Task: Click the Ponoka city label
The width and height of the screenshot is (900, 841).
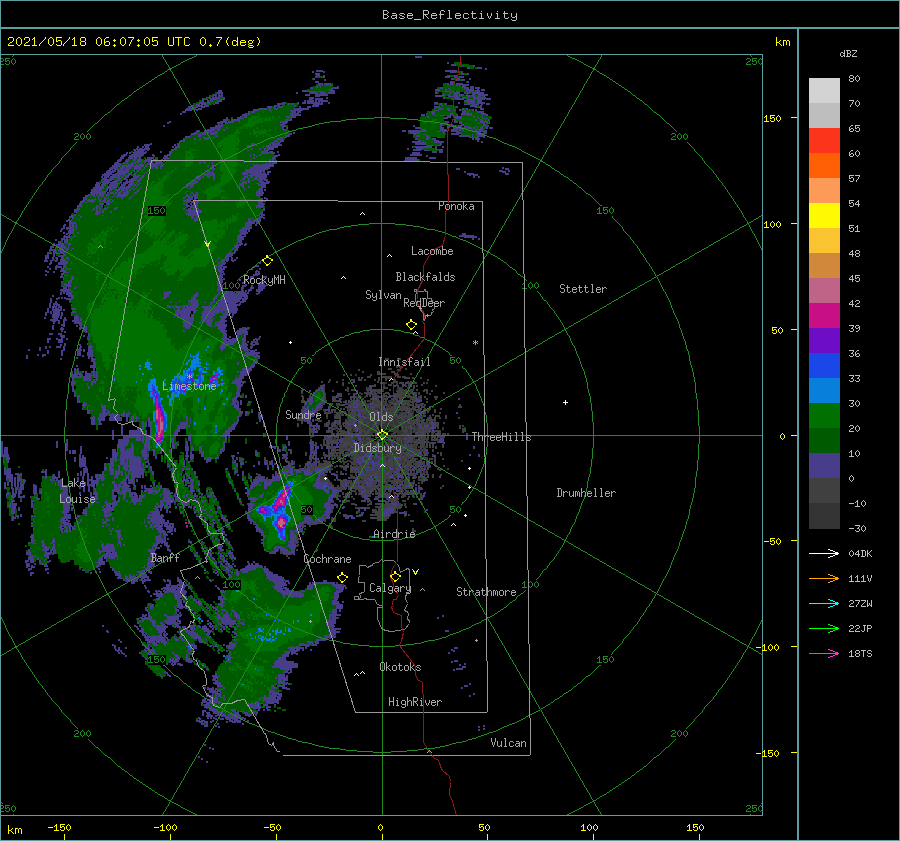Action: tap(456, 206)
